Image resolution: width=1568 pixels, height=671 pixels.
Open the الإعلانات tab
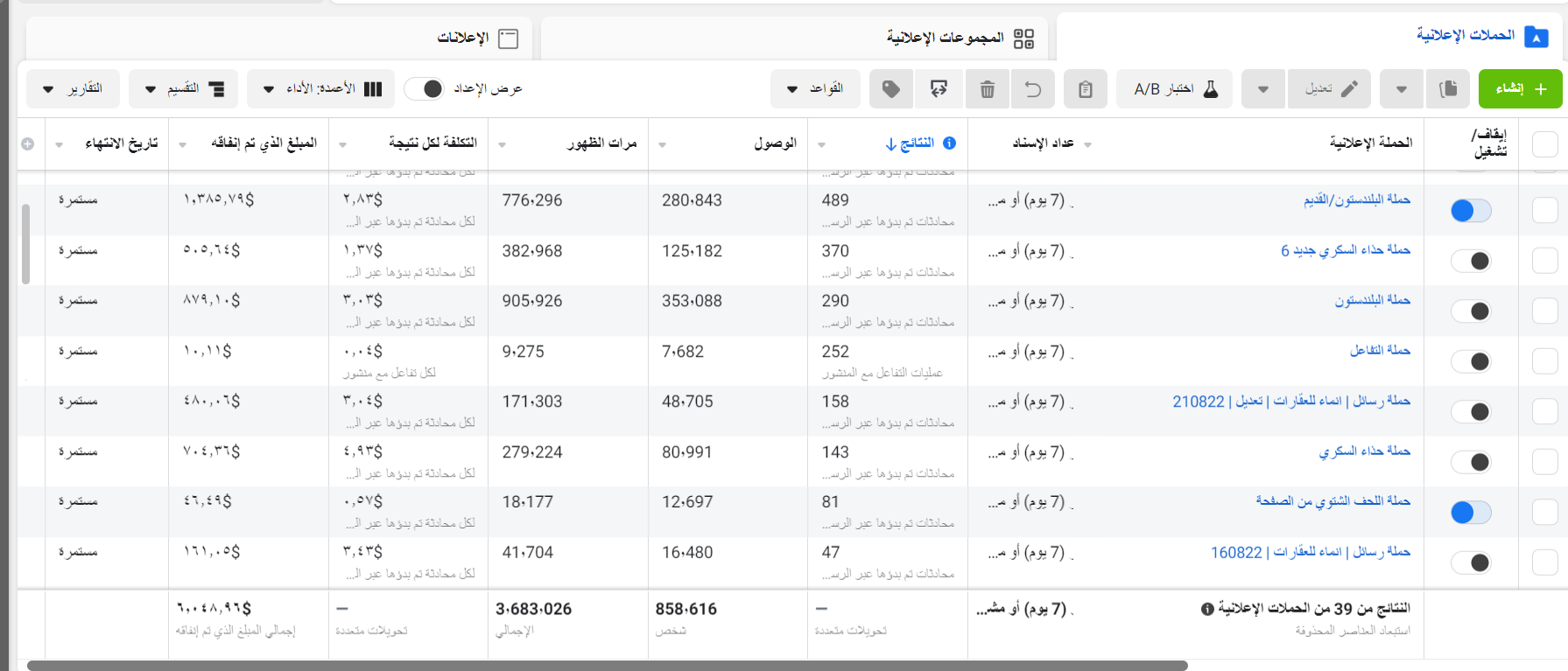click(x=477, y=38)
